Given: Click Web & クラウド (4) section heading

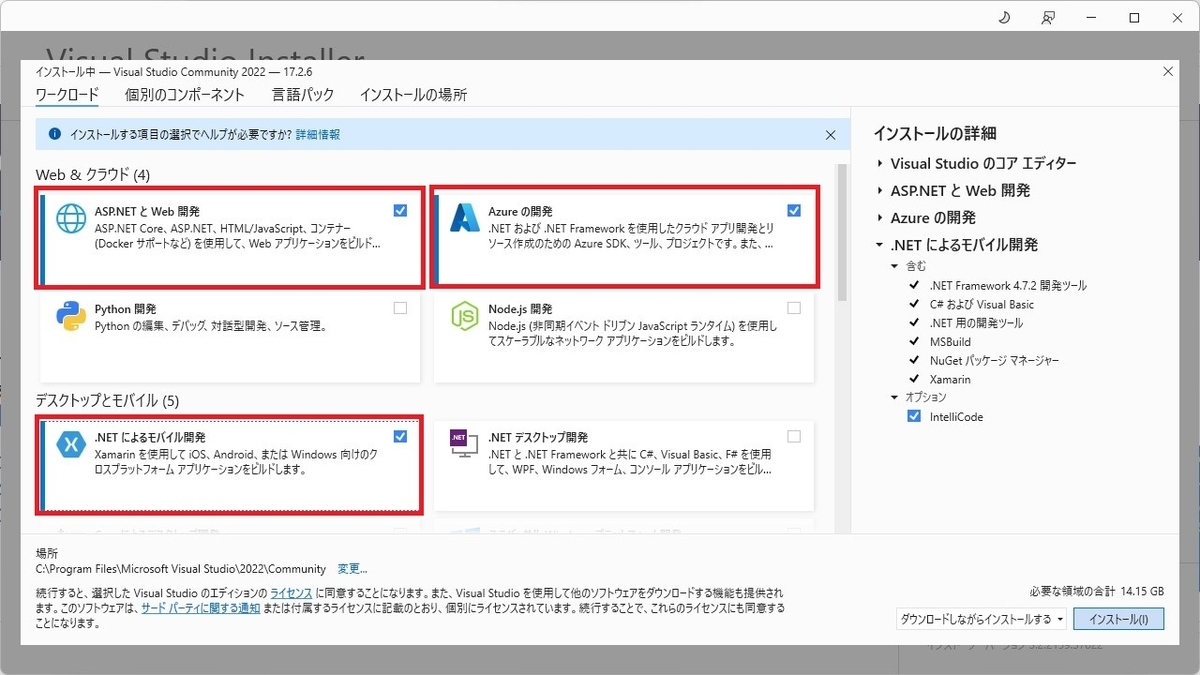Looking at the screenshot, I should click(93, 174).
